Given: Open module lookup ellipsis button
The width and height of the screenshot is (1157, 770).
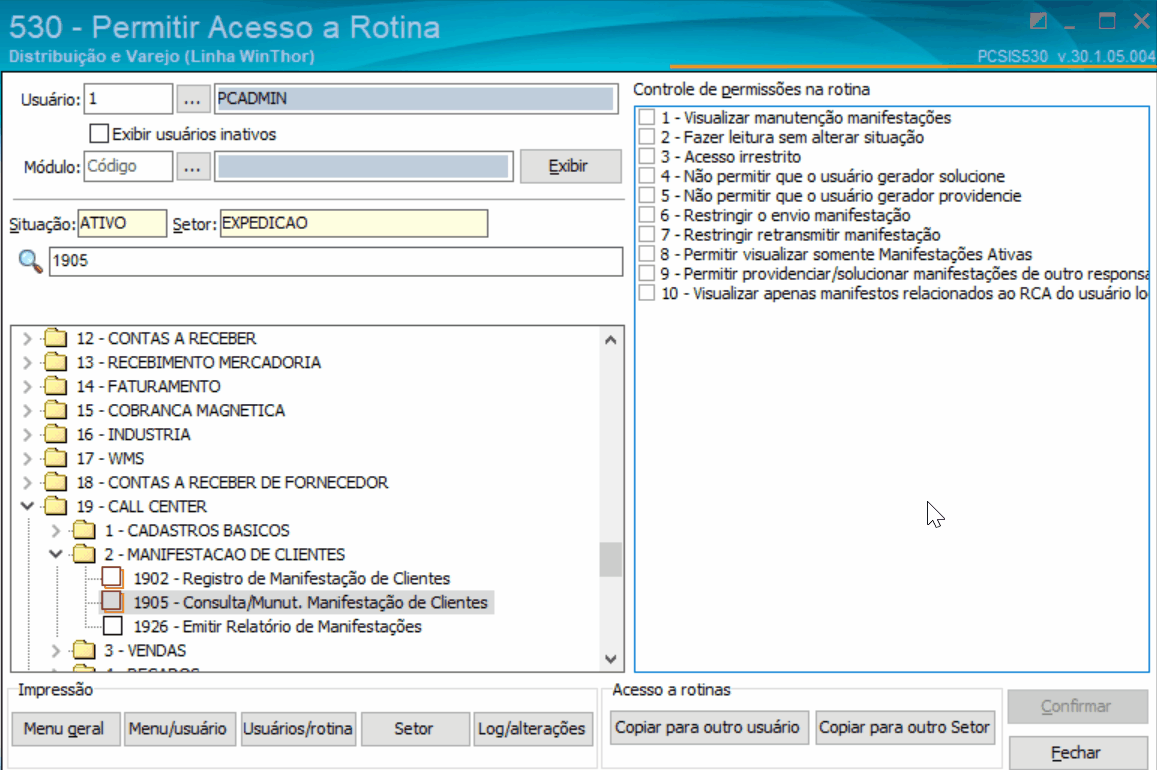Looking at the screenshot, I should (x=193, y=167).
